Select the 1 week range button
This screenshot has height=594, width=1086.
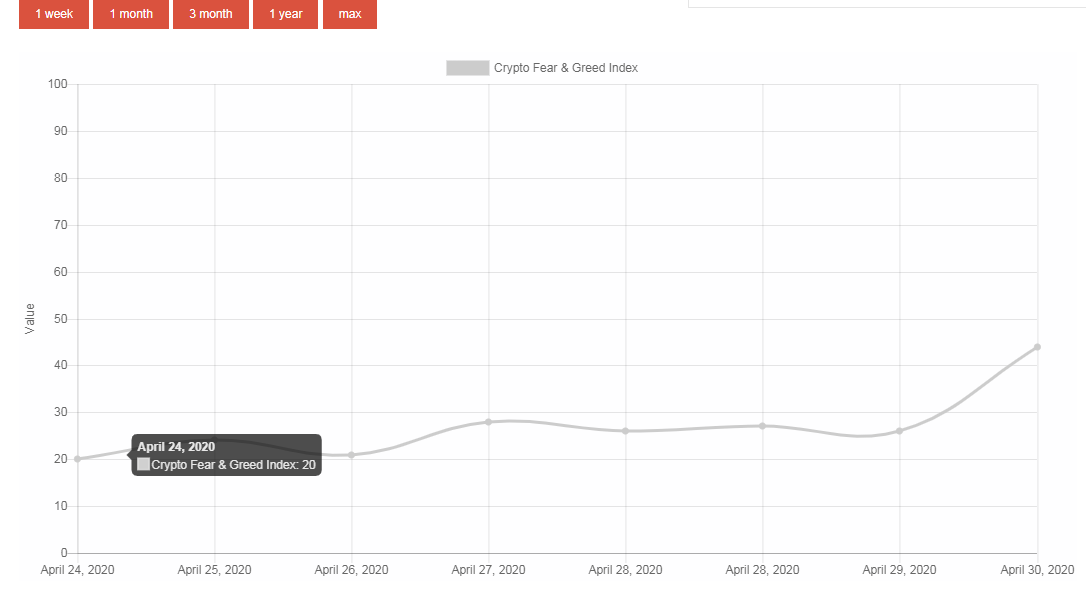click(54, 14)
